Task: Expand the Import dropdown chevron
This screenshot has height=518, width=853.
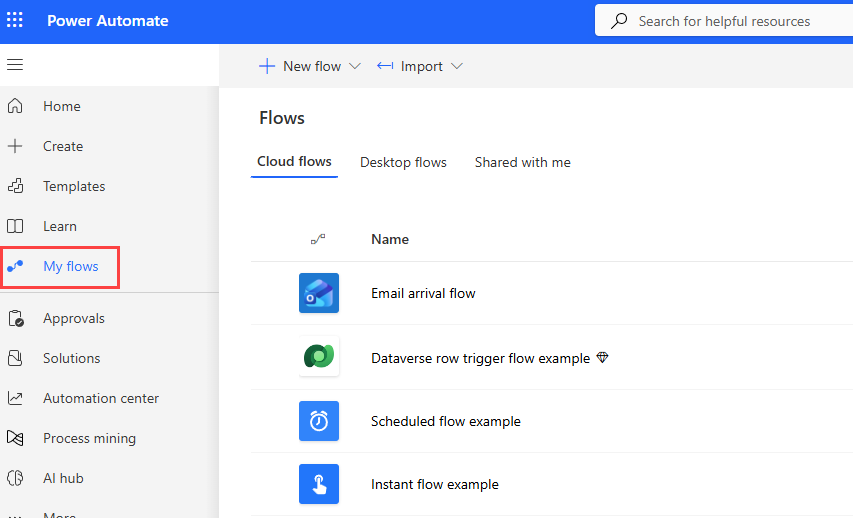Action: coord(457,66)
